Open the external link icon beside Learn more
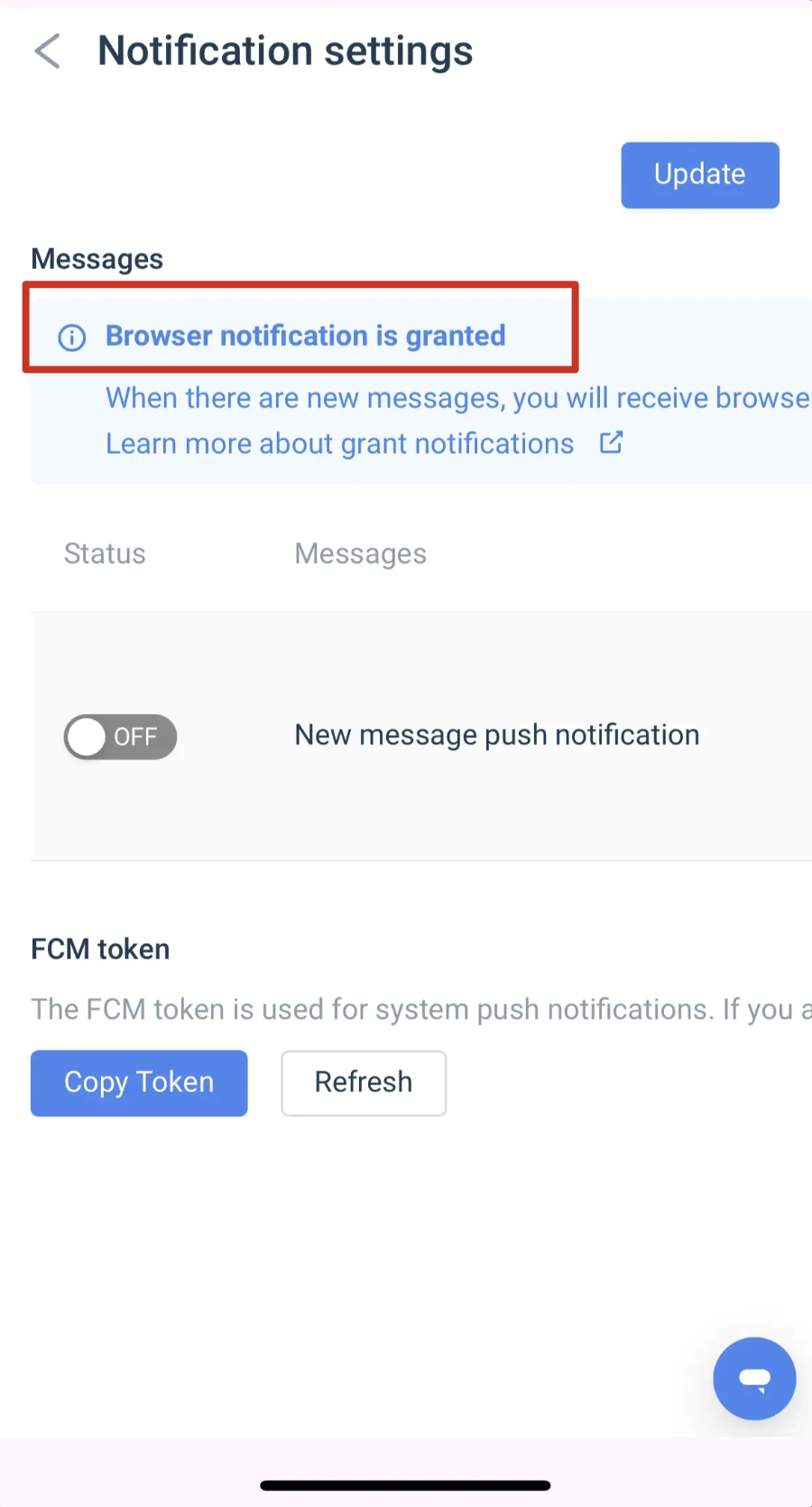812x1507 pixels. point(612,443)
